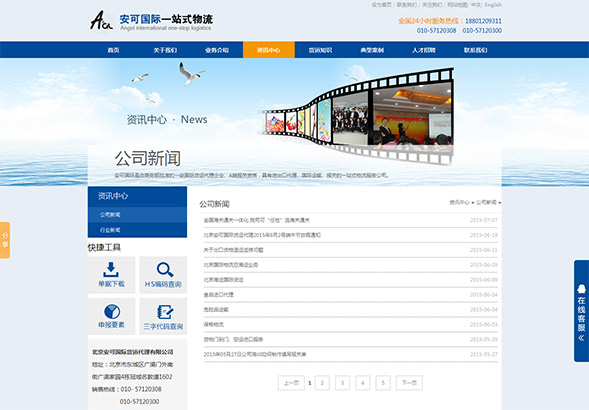
Task: Open the HS编码查询 magnifier tool
Action: pos(165,270)
